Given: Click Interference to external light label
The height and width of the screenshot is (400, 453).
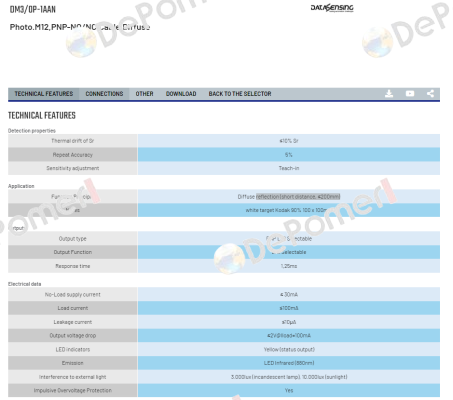Looking at the screenshot, I should 73,377.
